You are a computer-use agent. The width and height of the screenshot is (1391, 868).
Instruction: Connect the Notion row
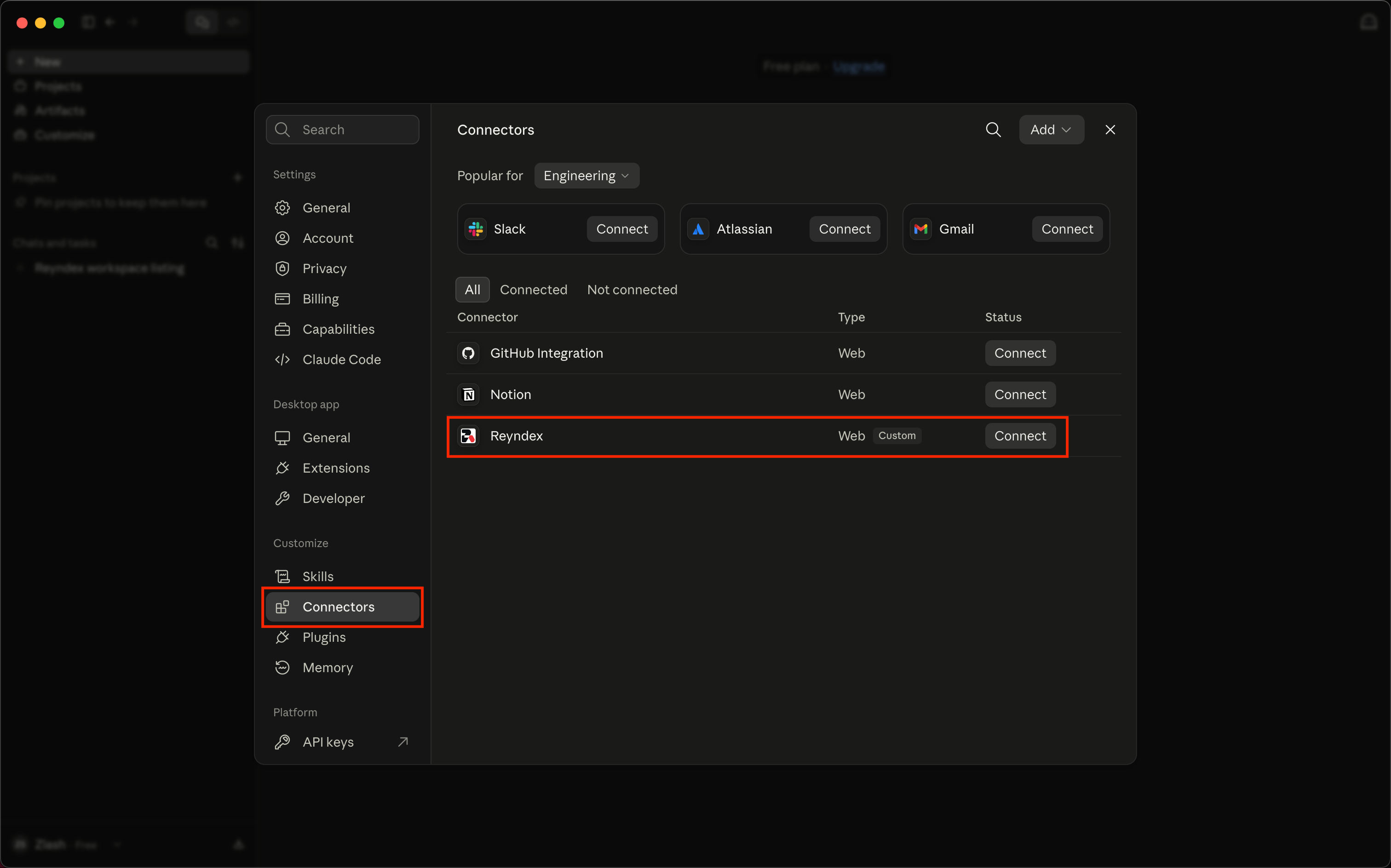1020,394
